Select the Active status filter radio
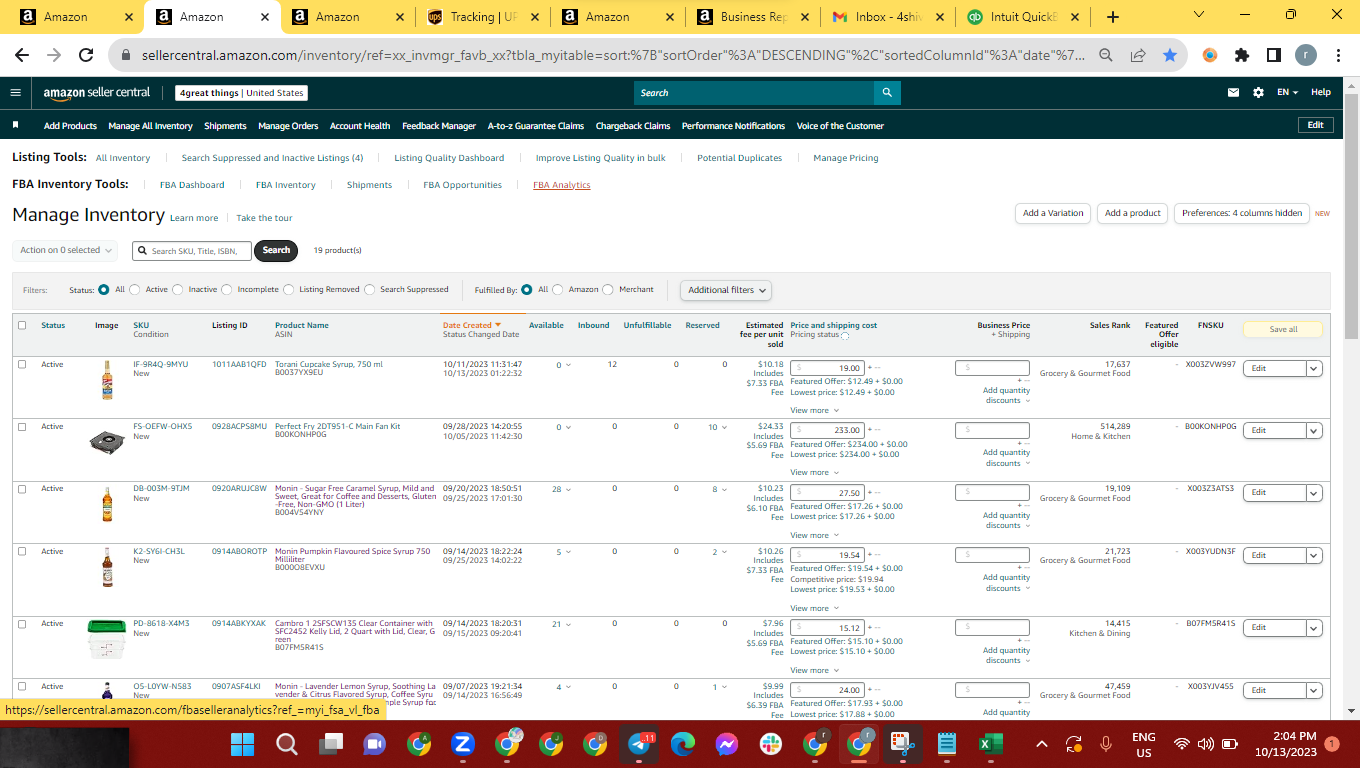Screen dimensions: 1360x768 tap(135, 290)
